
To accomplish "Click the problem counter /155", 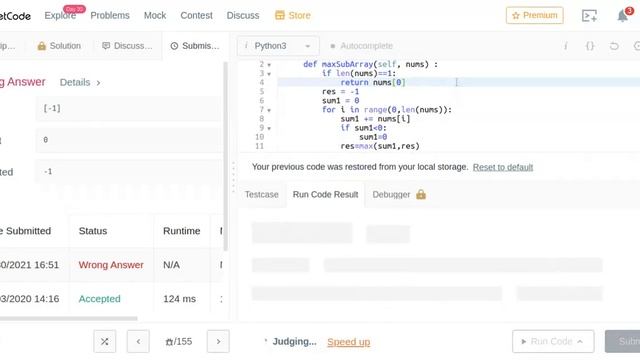I will pyautogui.click(x=179, y=342).
